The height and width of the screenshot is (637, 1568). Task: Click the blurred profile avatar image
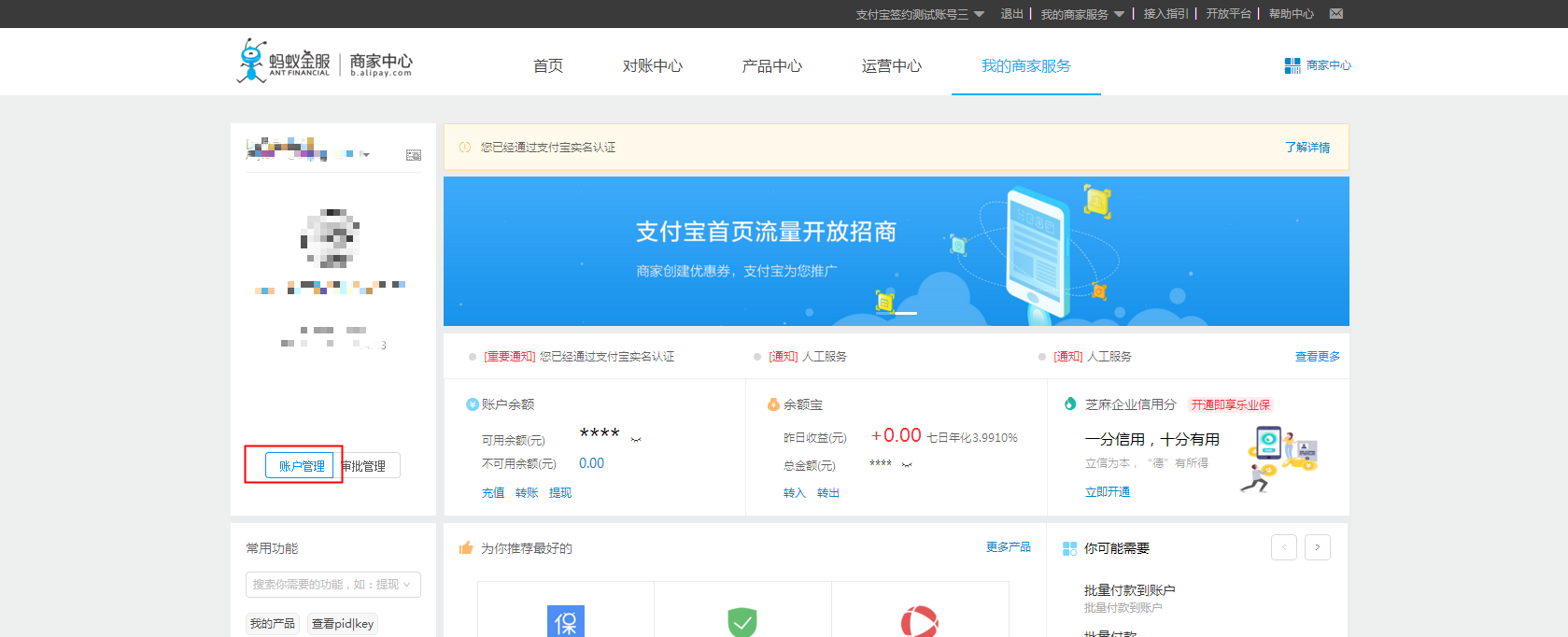(x=331, y=238)
